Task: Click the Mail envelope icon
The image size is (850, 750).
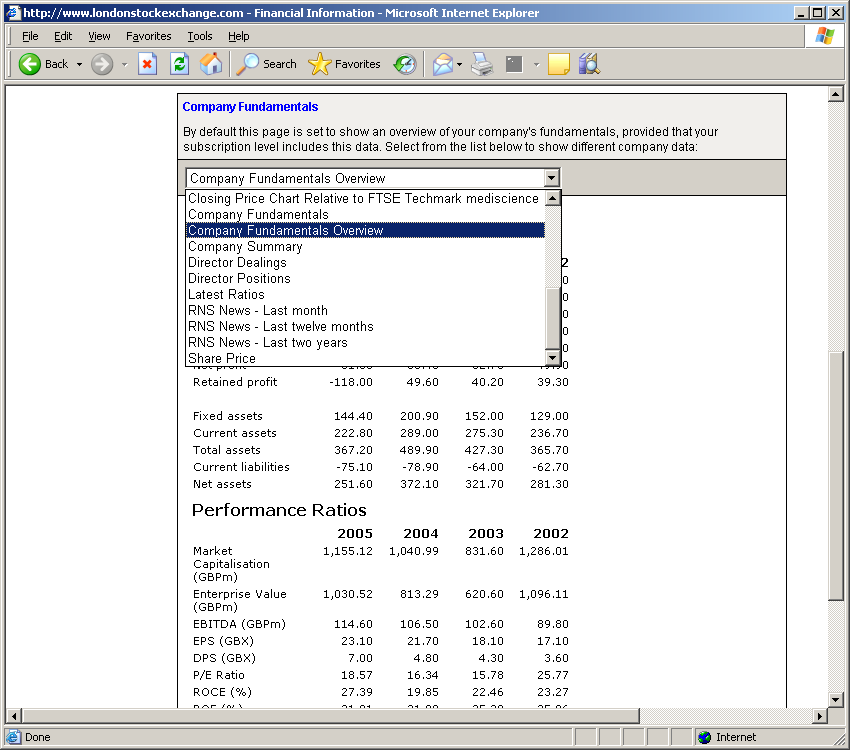Action: tap(442, 64)
